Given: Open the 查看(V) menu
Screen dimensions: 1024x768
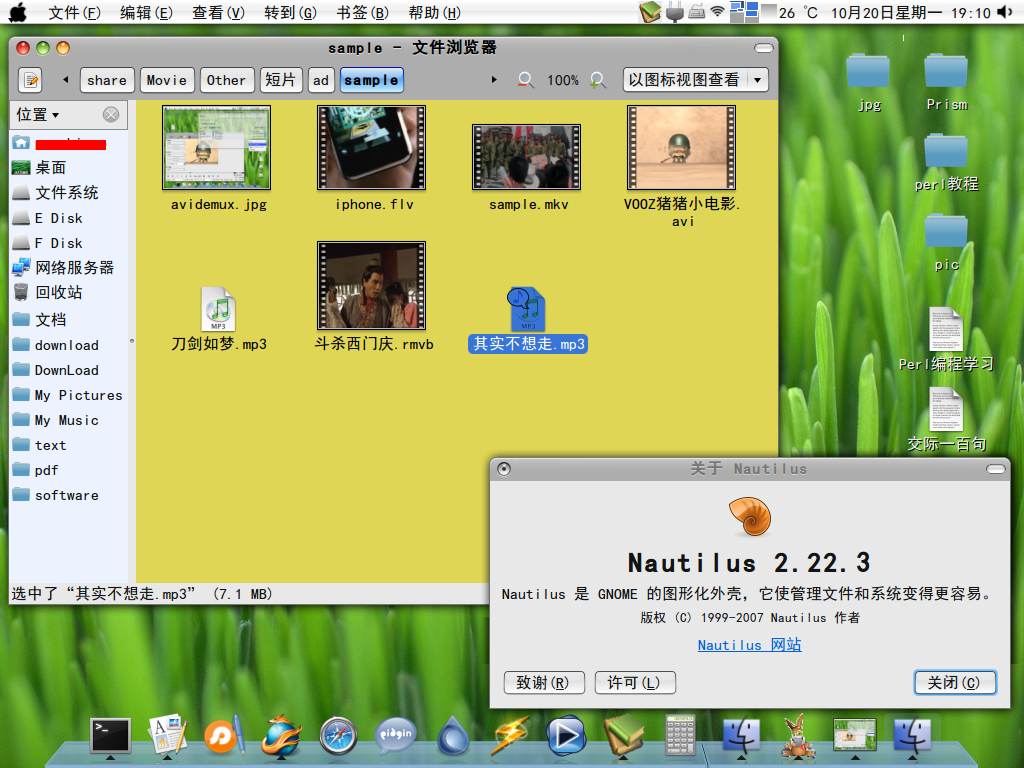Looking at the screenshot, I should (x=218, y=12).
